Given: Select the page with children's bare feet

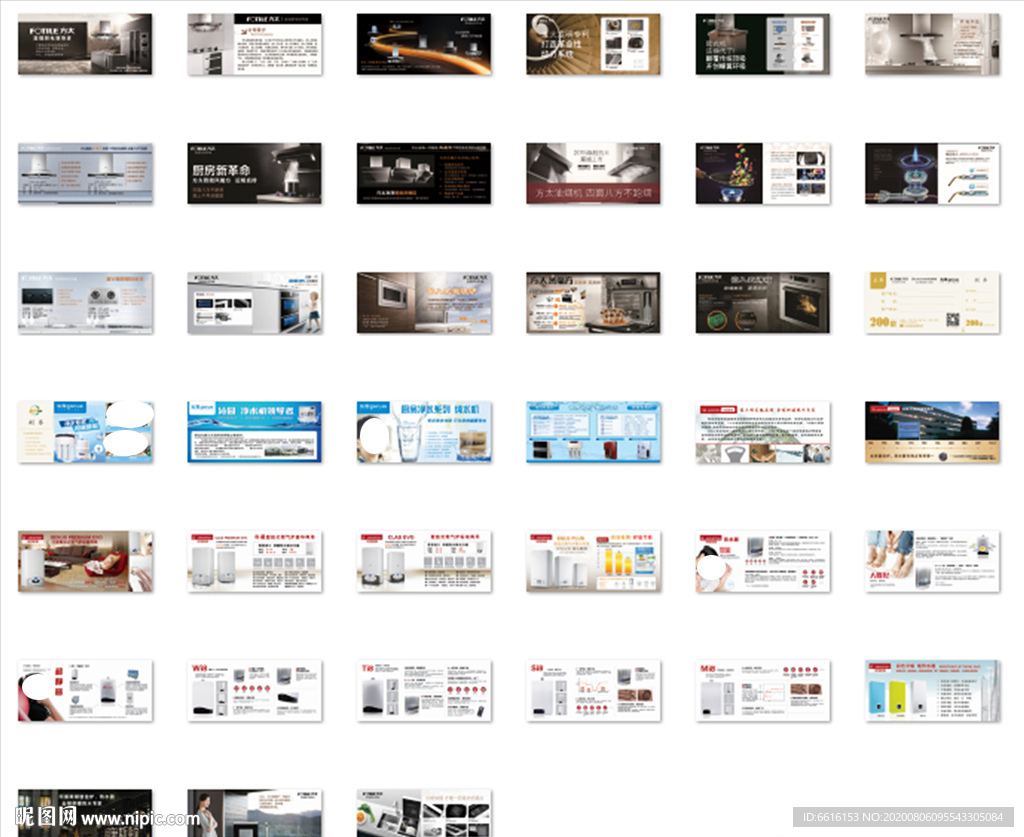Looking at the screenshot, I should pos(932,561).
